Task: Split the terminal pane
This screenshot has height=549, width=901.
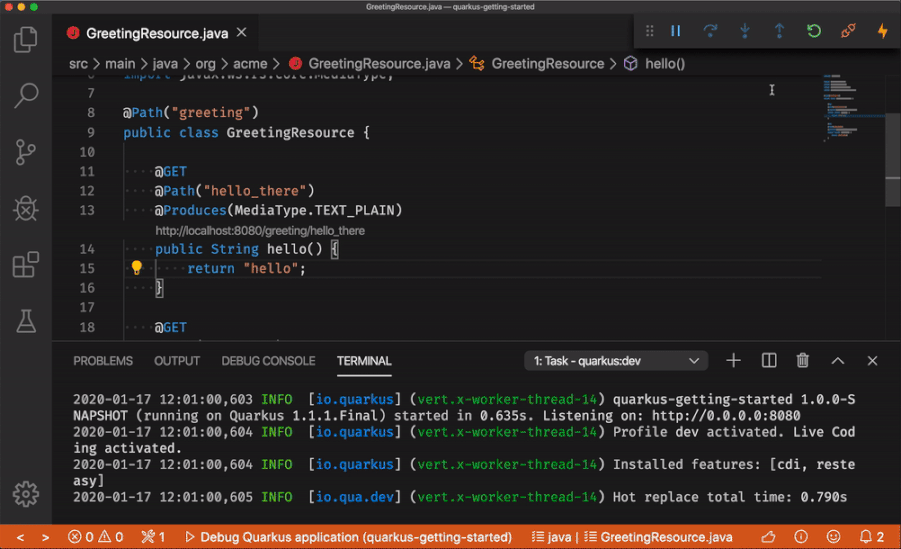Action: 769,361
